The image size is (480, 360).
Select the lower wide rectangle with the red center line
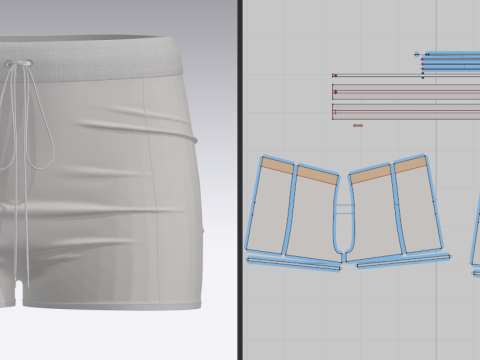pyautogui.click(x=406, y=112)
